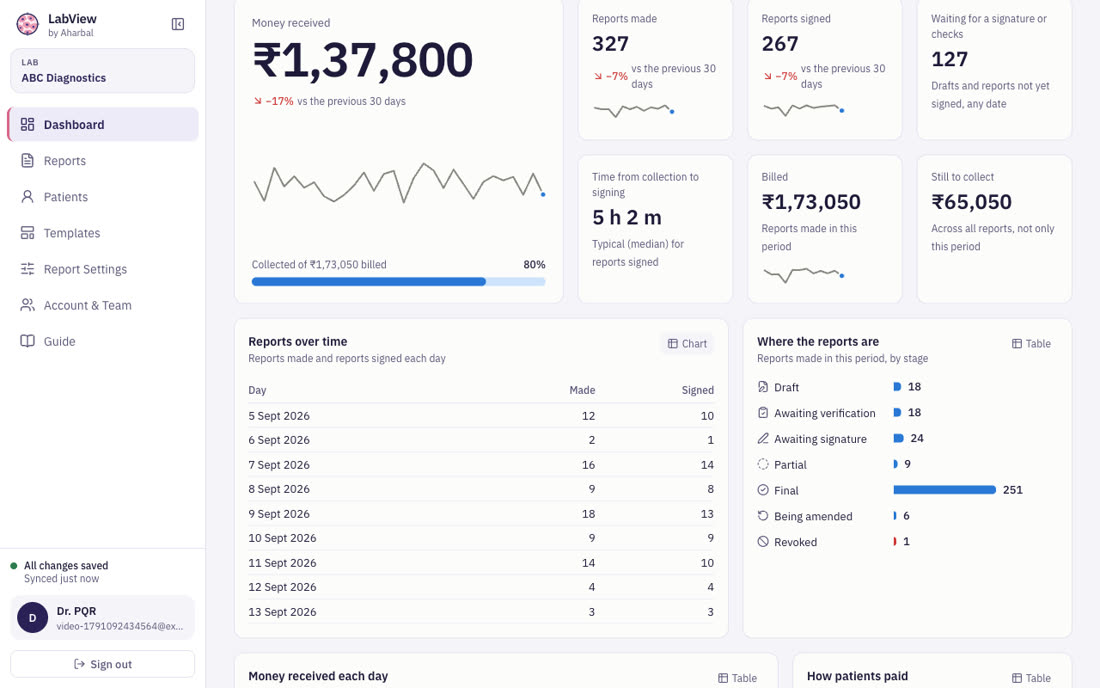This screenshot has width=1100, height=688.
Task: Click the Dashboard grid icon
Action: click(x=27, y=125)
